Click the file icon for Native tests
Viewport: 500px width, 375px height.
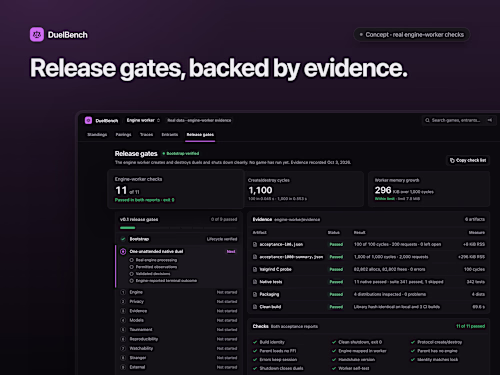point(255,282)
